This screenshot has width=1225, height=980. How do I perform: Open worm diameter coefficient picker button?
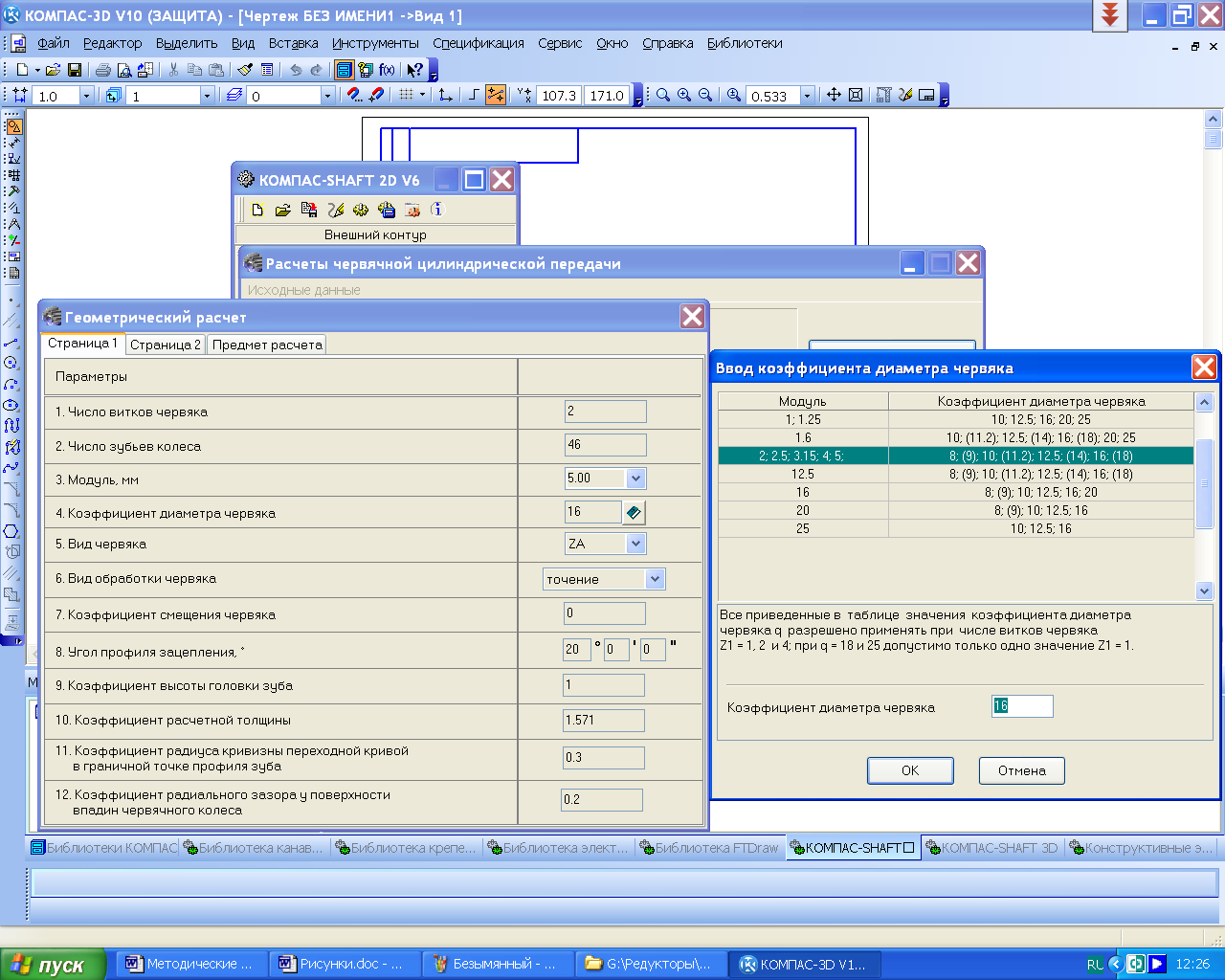coord(634,513)
